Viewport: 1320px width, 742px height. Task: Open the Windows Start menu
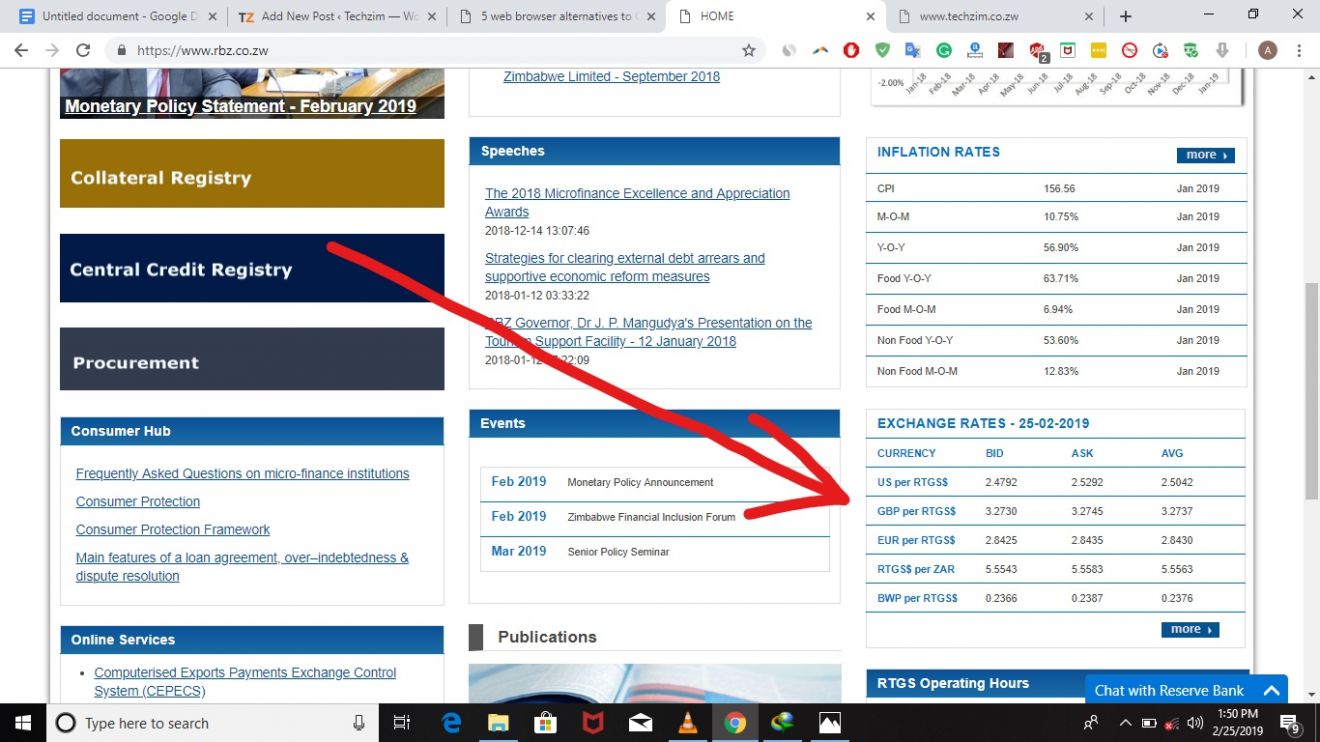pyautogui.click(x=22, y=723)
